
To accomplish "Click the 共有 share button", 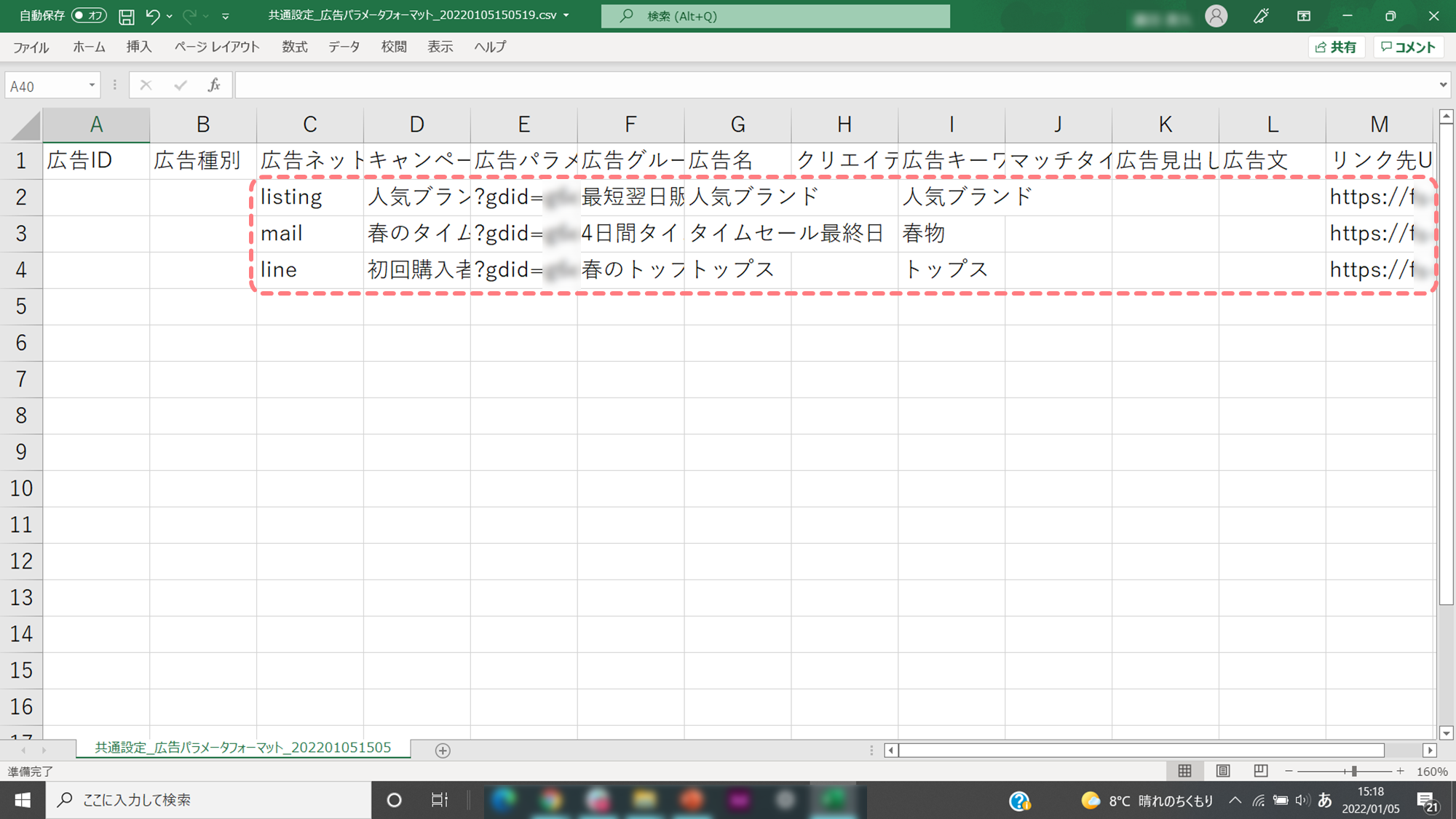I will [x=1337, y=47].
